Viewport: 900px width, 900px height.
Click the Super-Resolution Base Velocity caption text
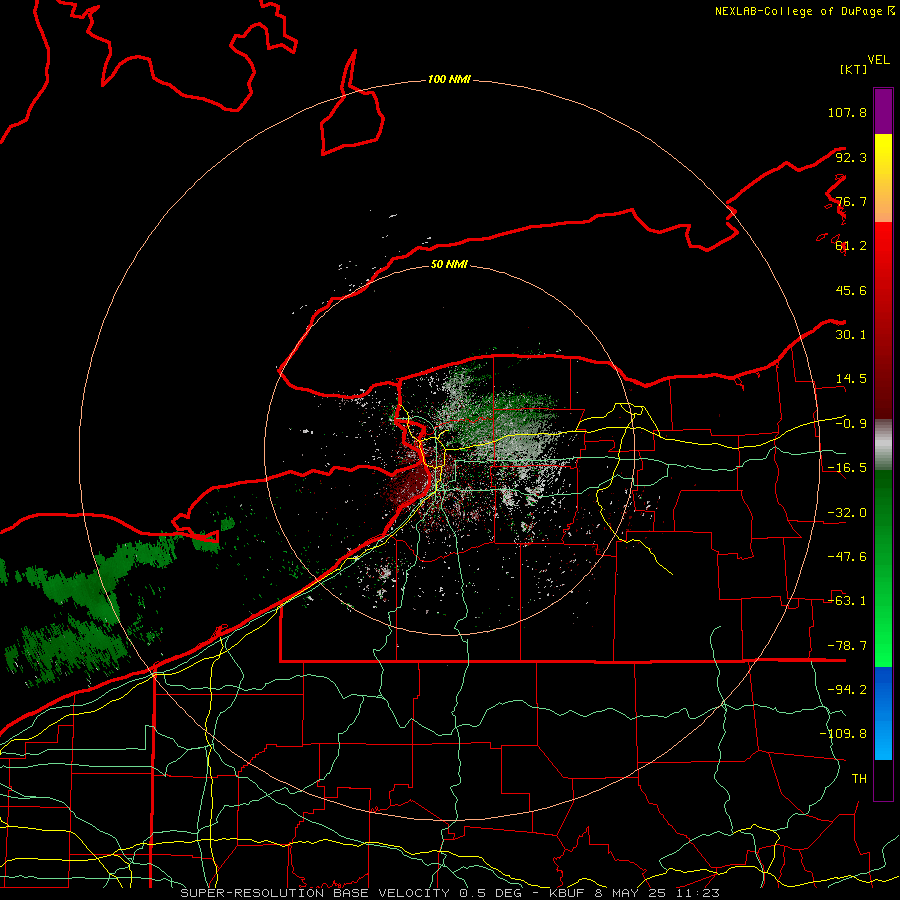[450, 893]
